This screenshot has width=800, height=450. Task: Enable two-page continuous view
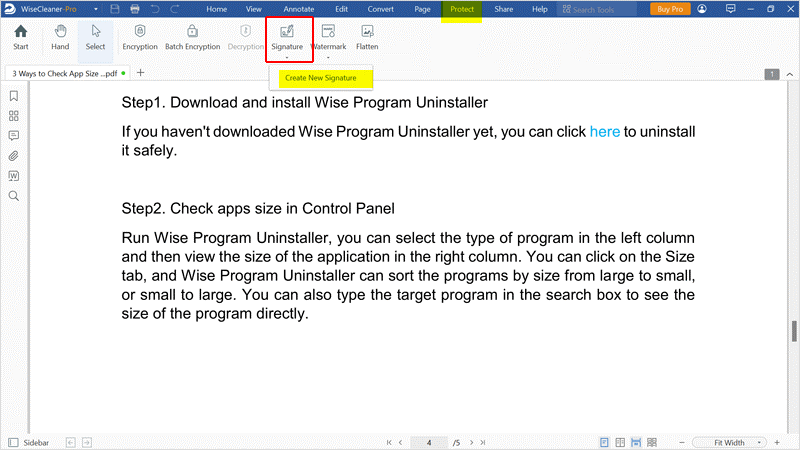(x=652, y=442)
